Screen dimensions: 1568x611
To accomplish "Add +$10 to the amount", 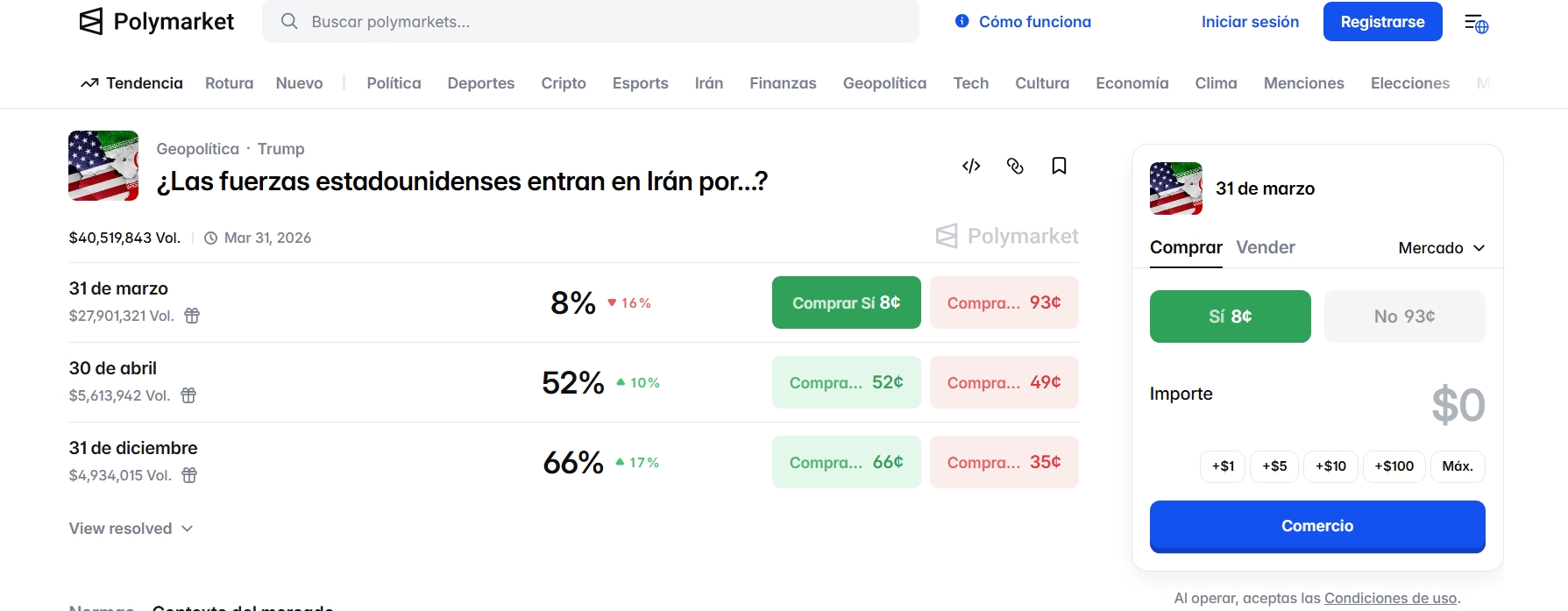I will (x=1330, y=466).
